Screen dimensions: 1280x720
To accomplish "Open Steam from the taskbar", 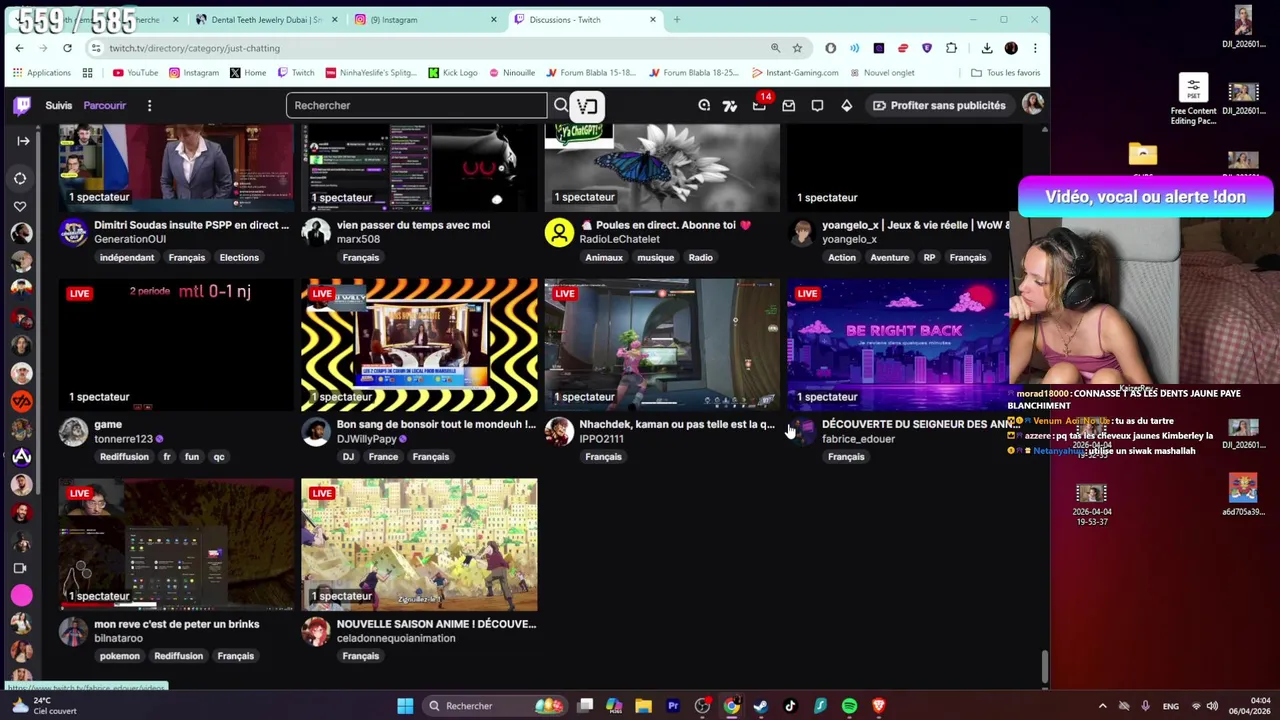I will (x=761, y=706).
